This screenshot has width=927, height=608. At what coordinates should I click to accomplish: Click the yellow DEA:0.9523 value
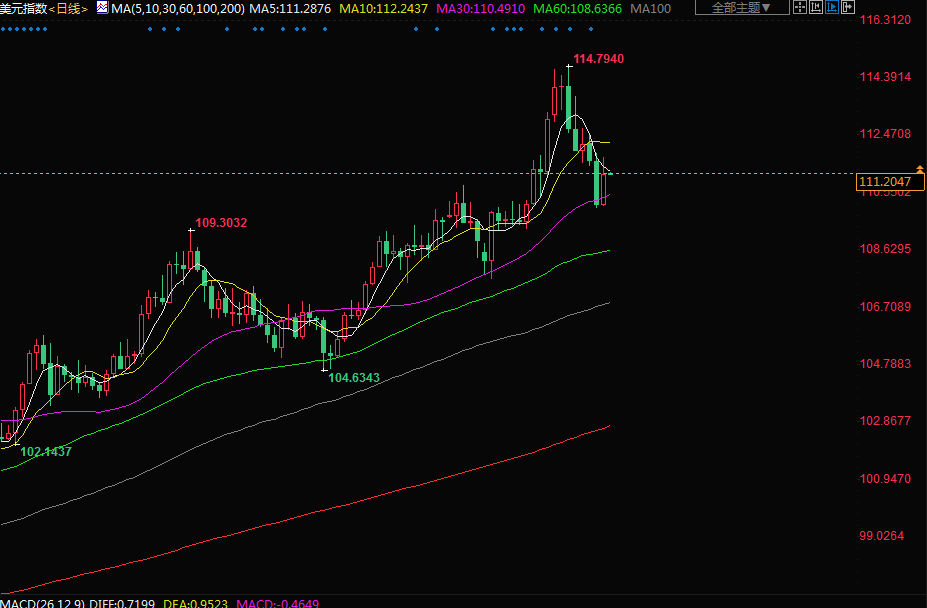click(x=195, y=603)
